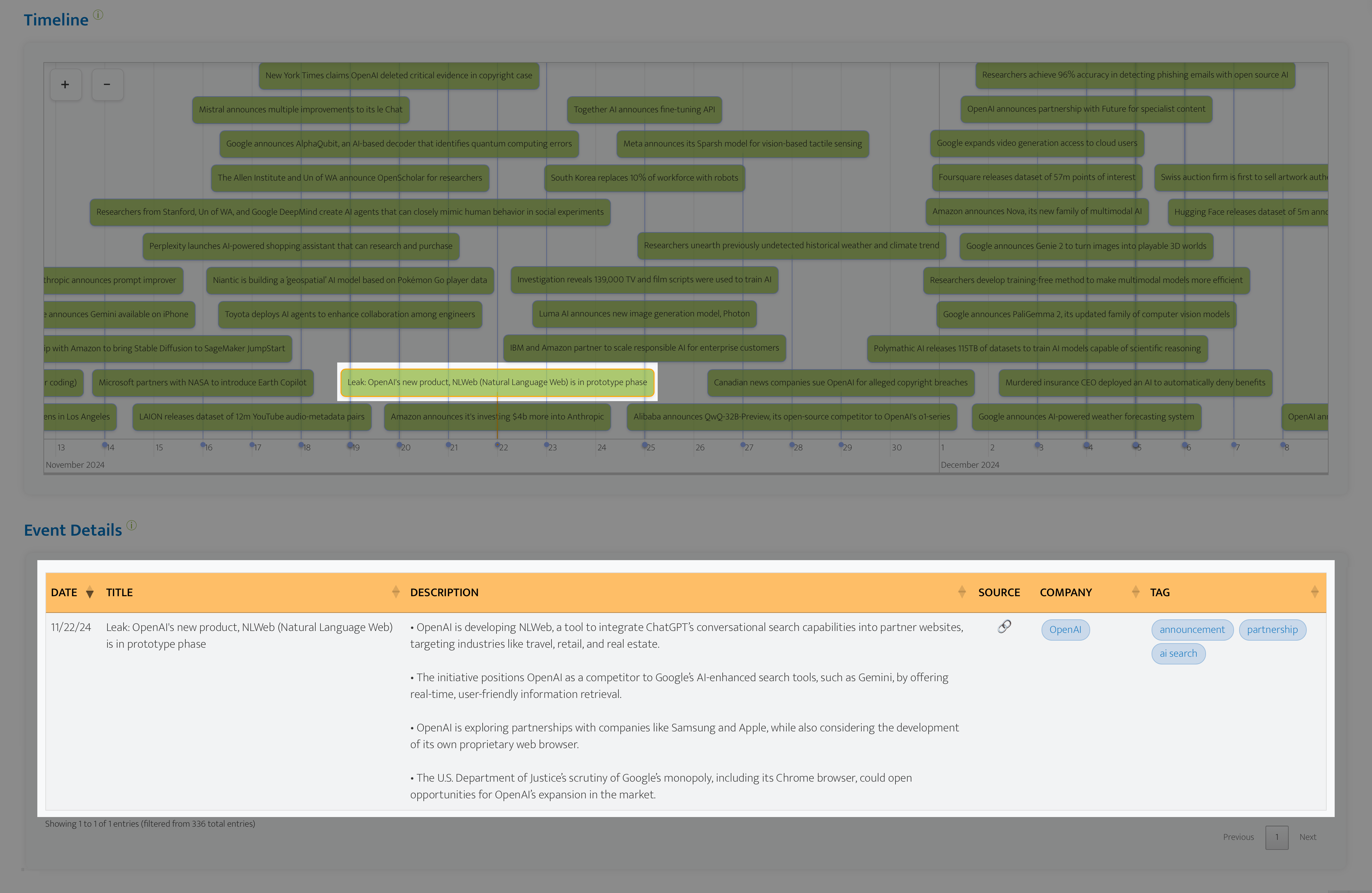Select Google AI weather forecasting system event
The height and width of the screenshot is (893, 1372).
point(1086,417)
